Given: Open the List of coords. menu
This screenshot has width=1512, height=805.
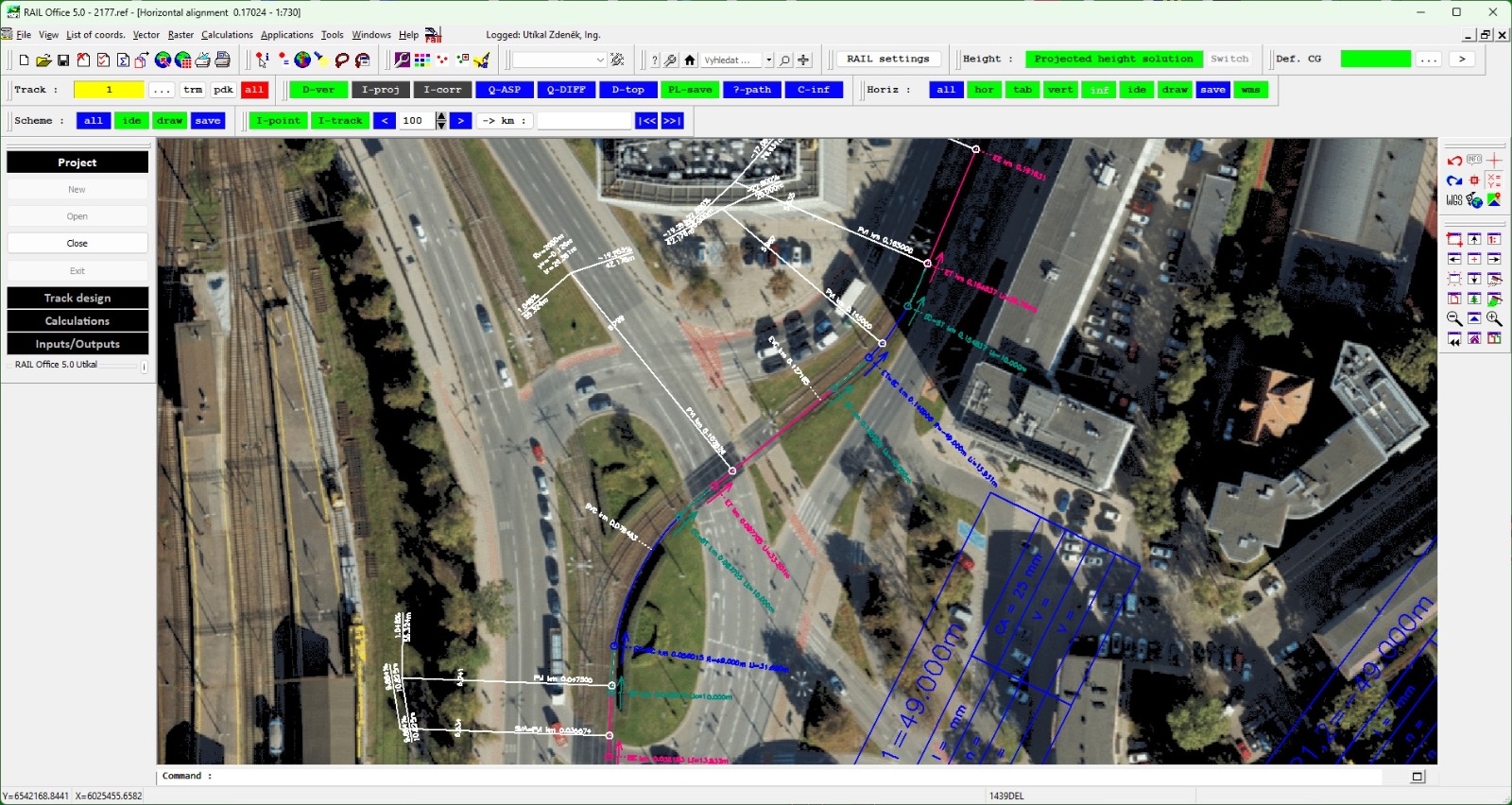Looking at the screenshot, I should tap(95, 35).
